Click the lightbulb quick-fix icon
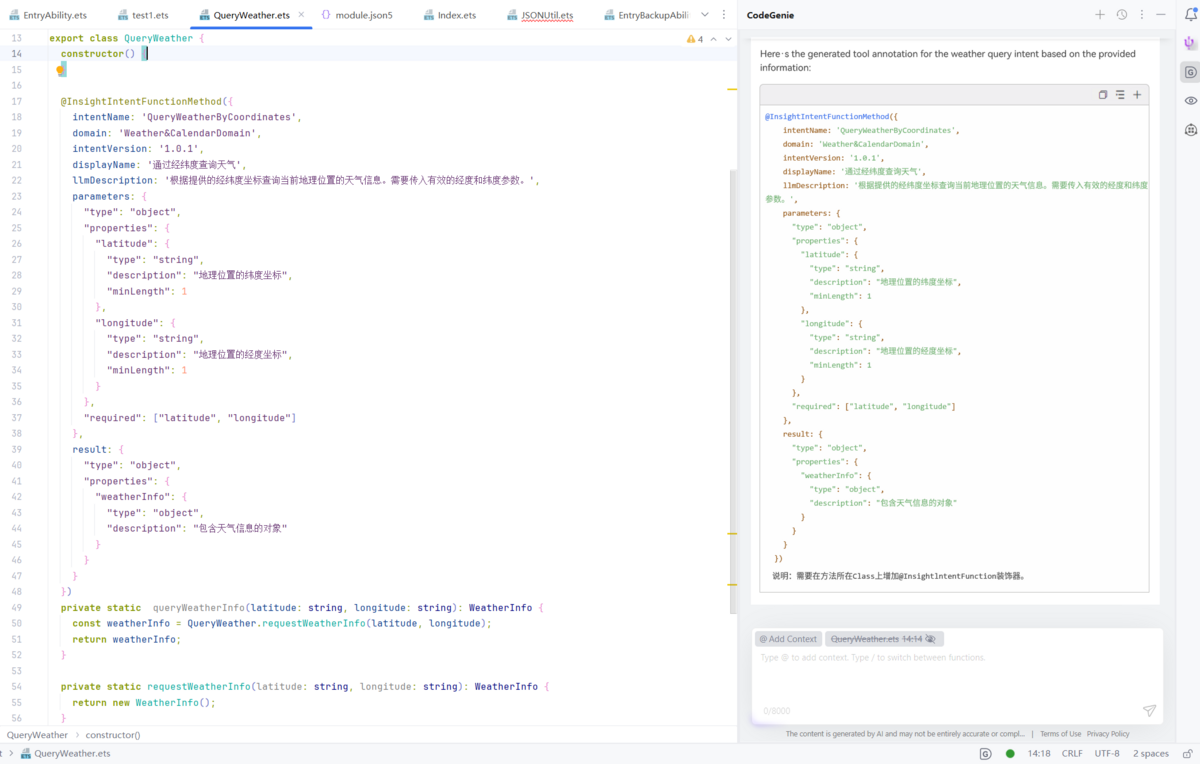Screen dimensions: 1200x764 (x=61, y=70)
